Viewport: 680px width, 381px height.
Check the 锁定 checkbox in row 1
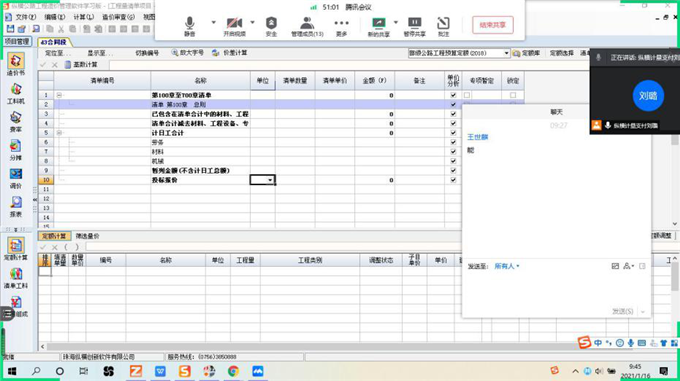(513, 95)
